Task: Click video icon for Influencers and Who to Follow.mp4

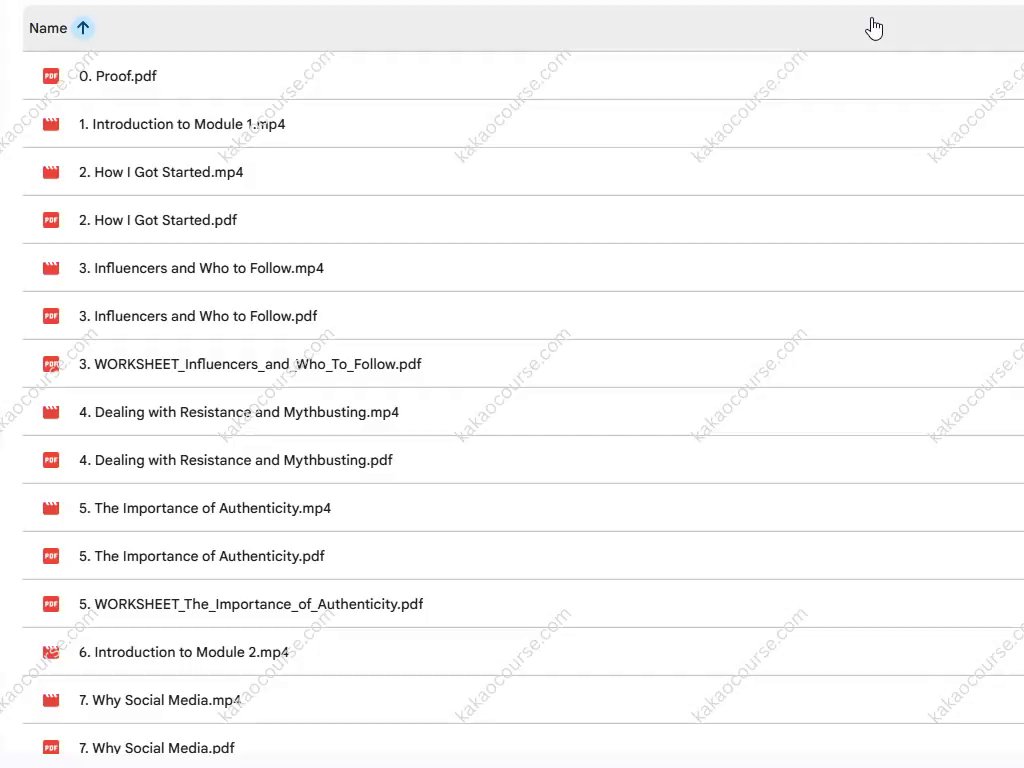Action: (51, 268)
